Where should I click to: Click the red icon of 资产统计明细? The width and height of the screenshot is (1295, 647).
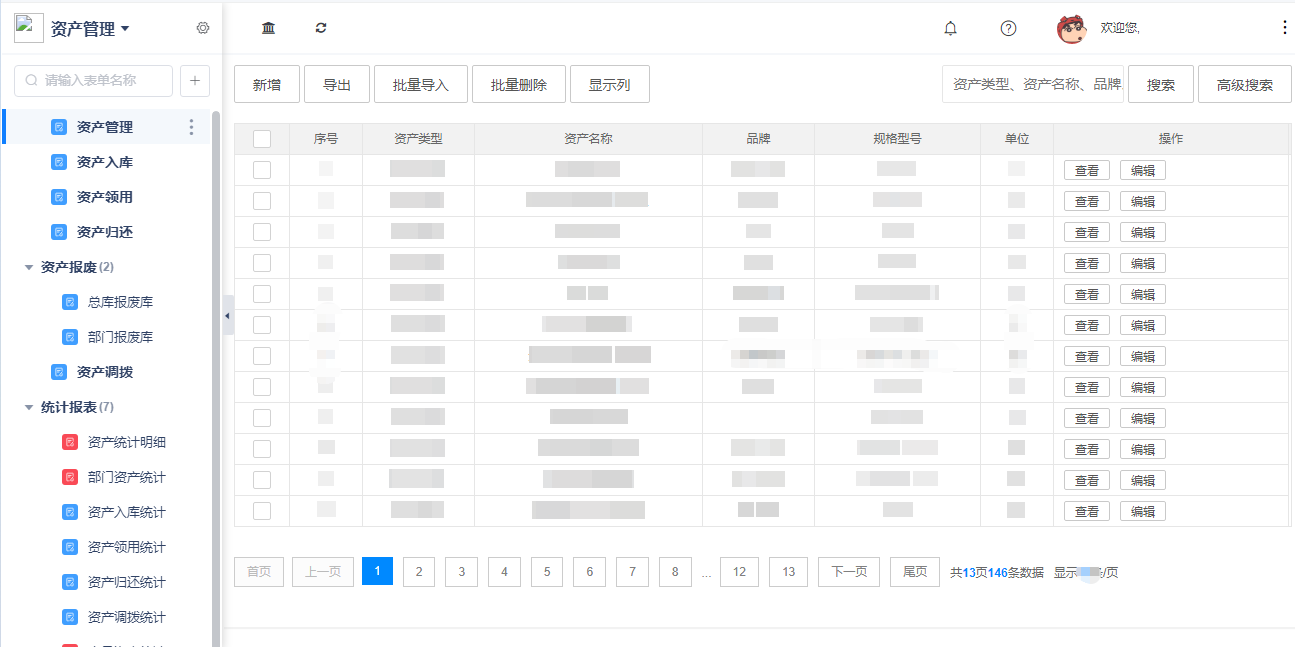[70, 442]
